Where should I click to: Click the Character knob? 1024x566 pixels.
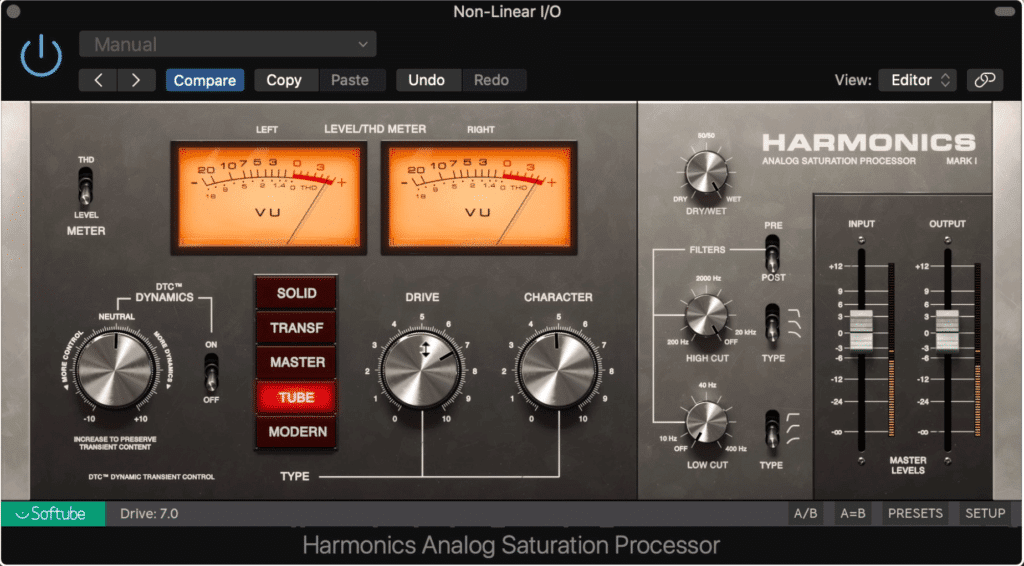tap(557, 369)
